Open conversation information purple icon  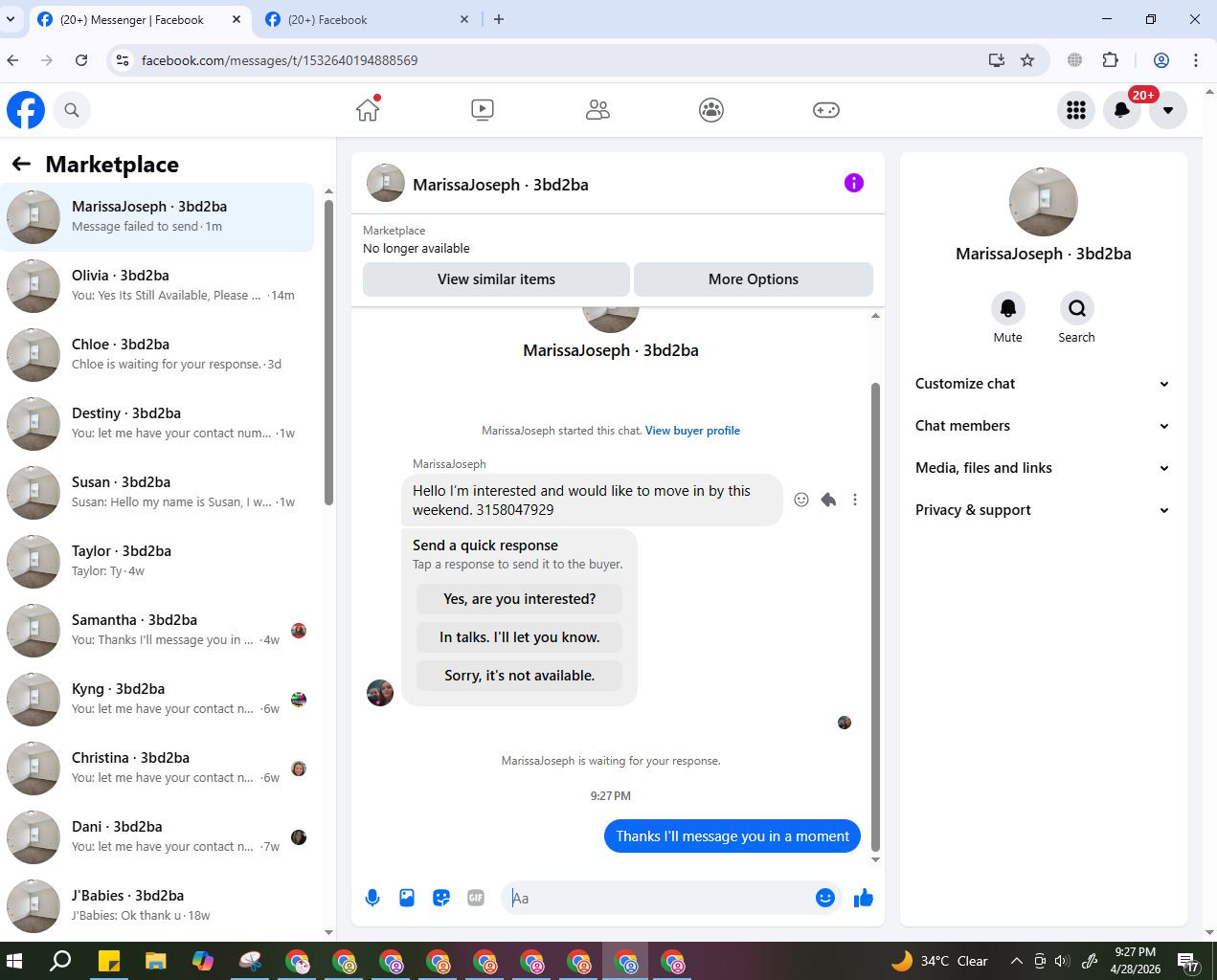[x=854, y=183]
